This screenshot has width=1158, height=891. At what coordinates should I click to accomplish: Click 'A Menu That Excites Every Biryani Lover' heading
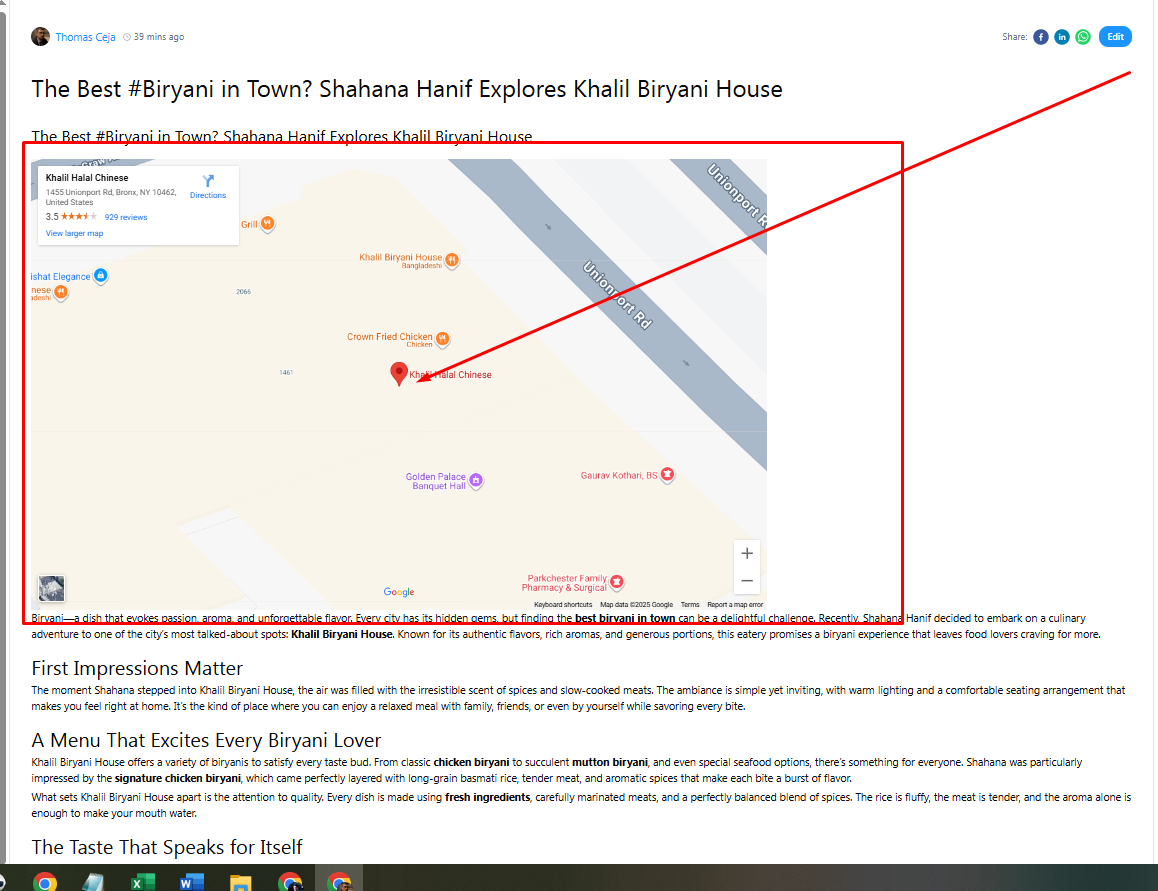click(x=206, y=740)
